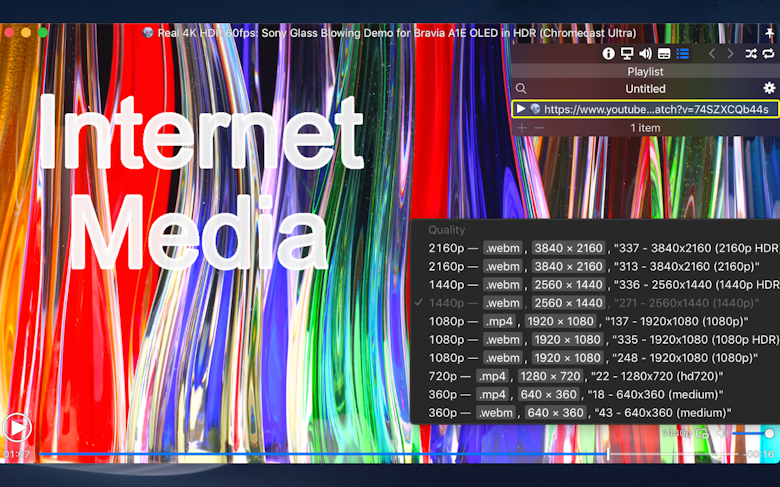
Task: Click the globe icon in window title
Action: pyautogui.click(x=147, y=33)
